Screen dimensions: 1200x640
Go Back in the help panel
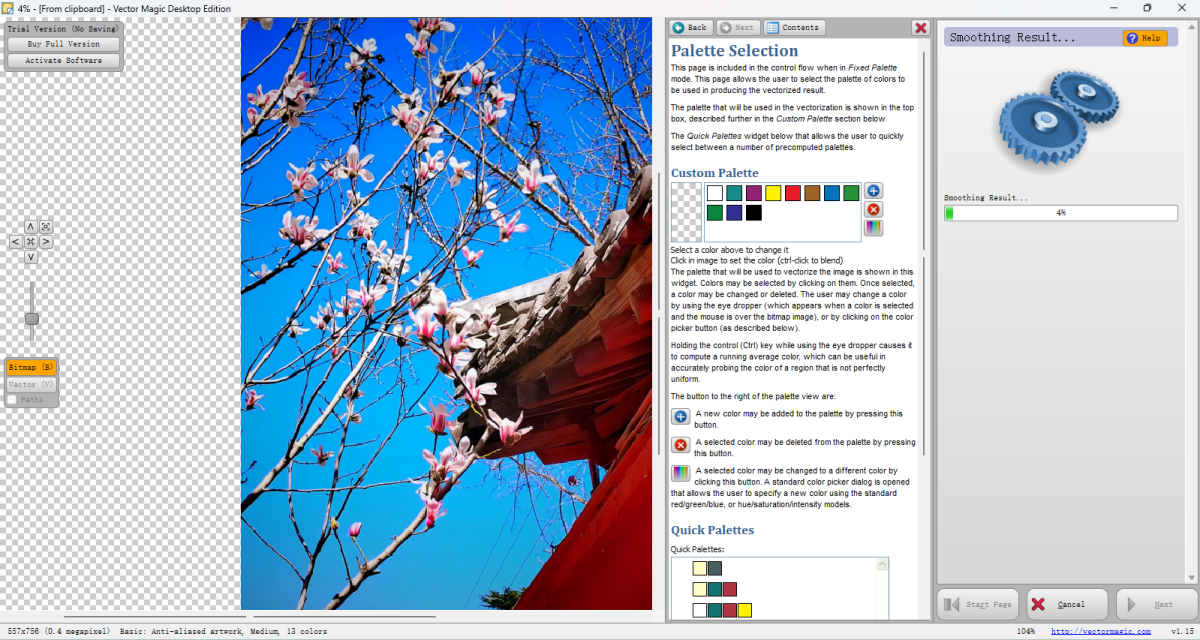coord(690,28)
